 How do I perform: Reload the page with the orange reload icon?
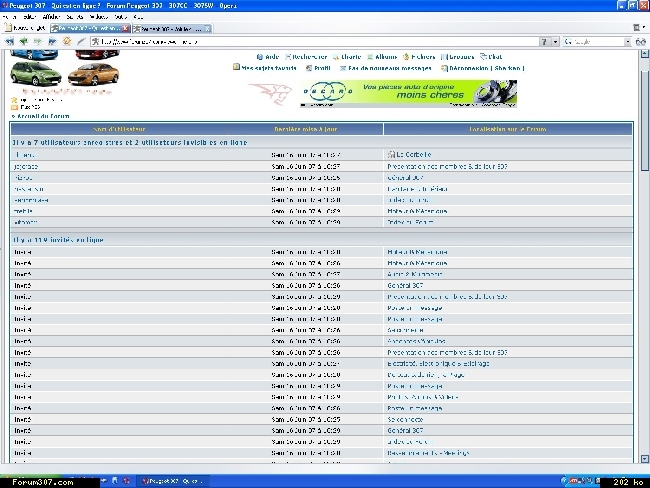pyautogui.click(x=66, y=41)
